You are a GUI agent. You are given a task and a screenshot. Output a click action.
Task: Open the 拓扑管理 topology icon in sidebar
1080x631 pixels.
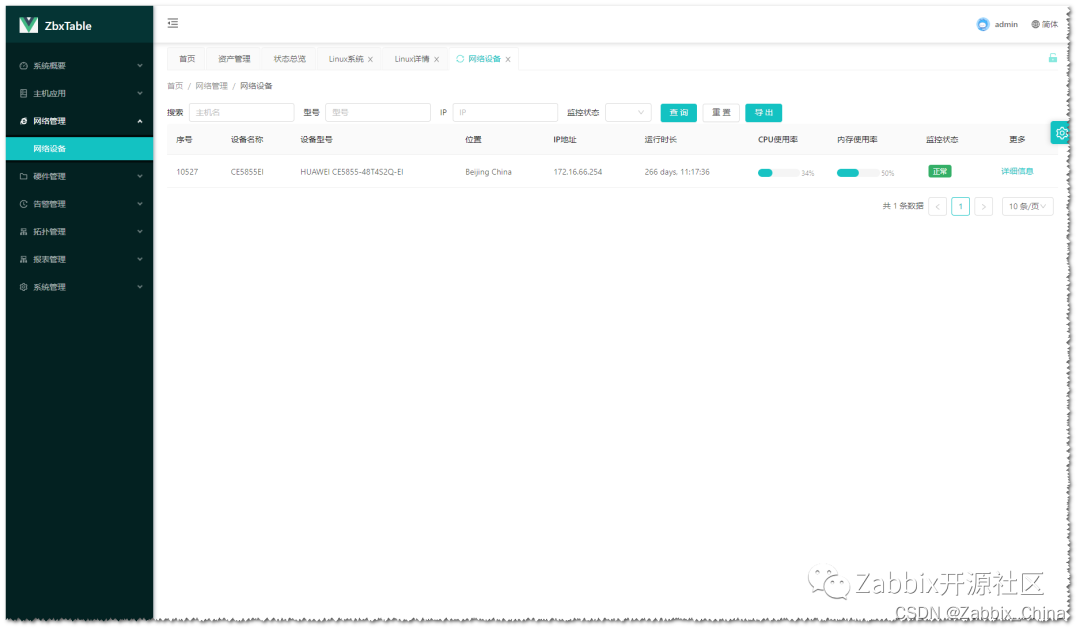point(22,231)
